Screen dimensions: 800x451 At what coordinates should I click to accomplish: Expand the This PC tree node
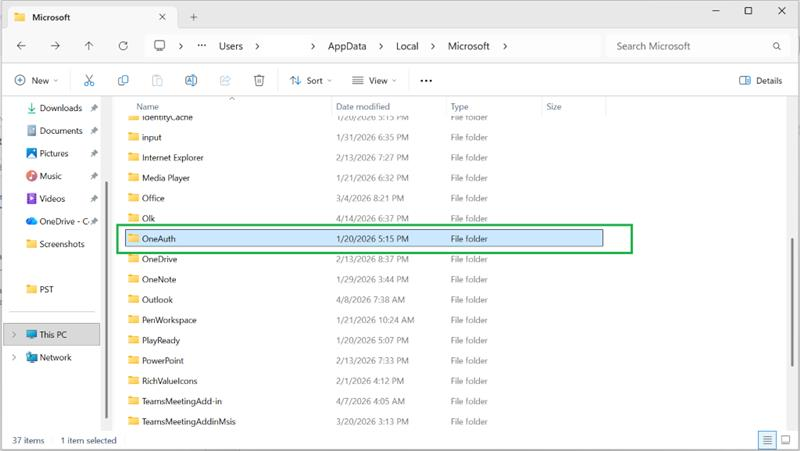[14, 335]
